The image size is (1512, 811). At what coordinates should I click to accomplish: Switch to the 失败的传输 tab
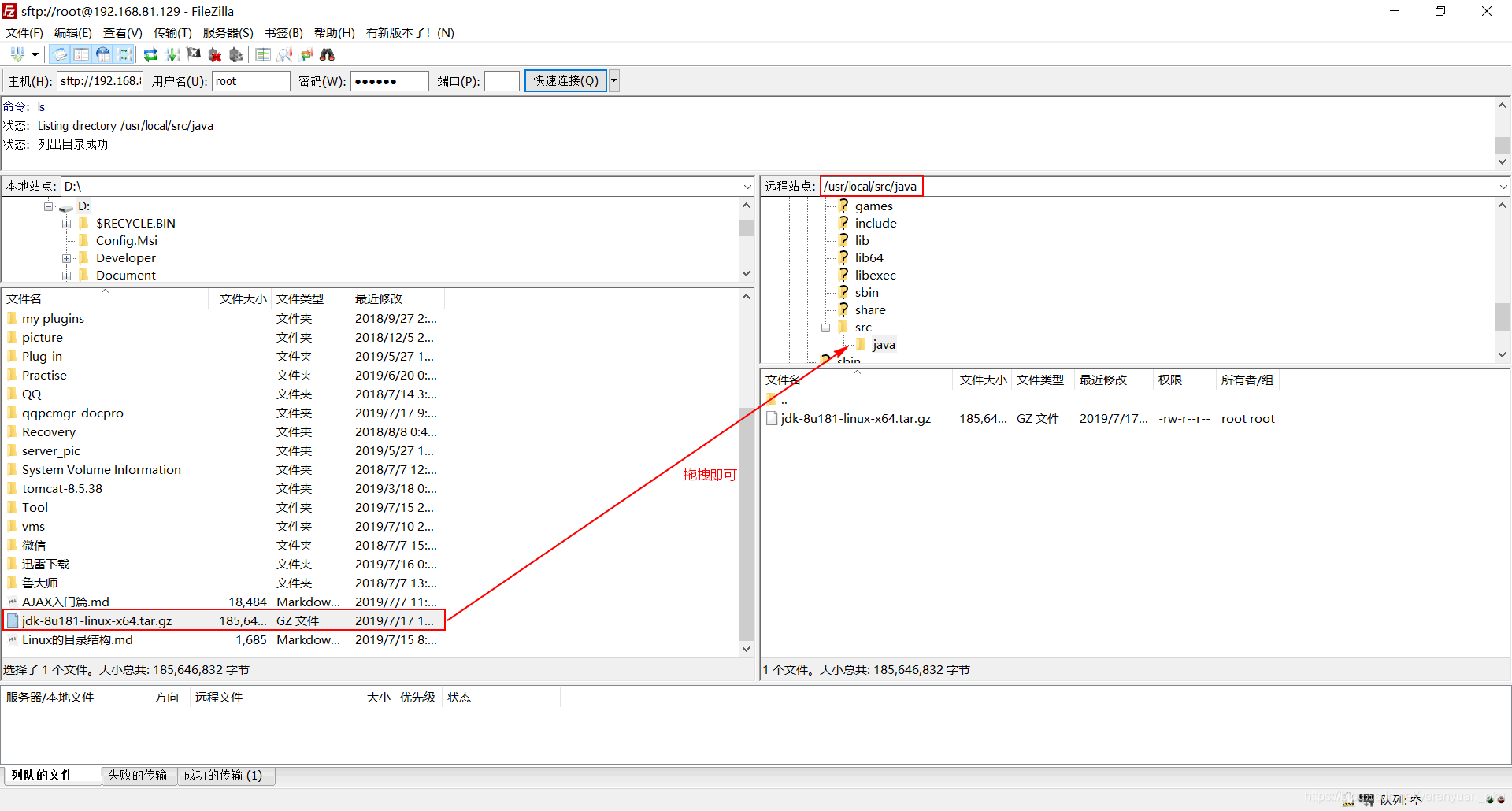pos(138,775)
